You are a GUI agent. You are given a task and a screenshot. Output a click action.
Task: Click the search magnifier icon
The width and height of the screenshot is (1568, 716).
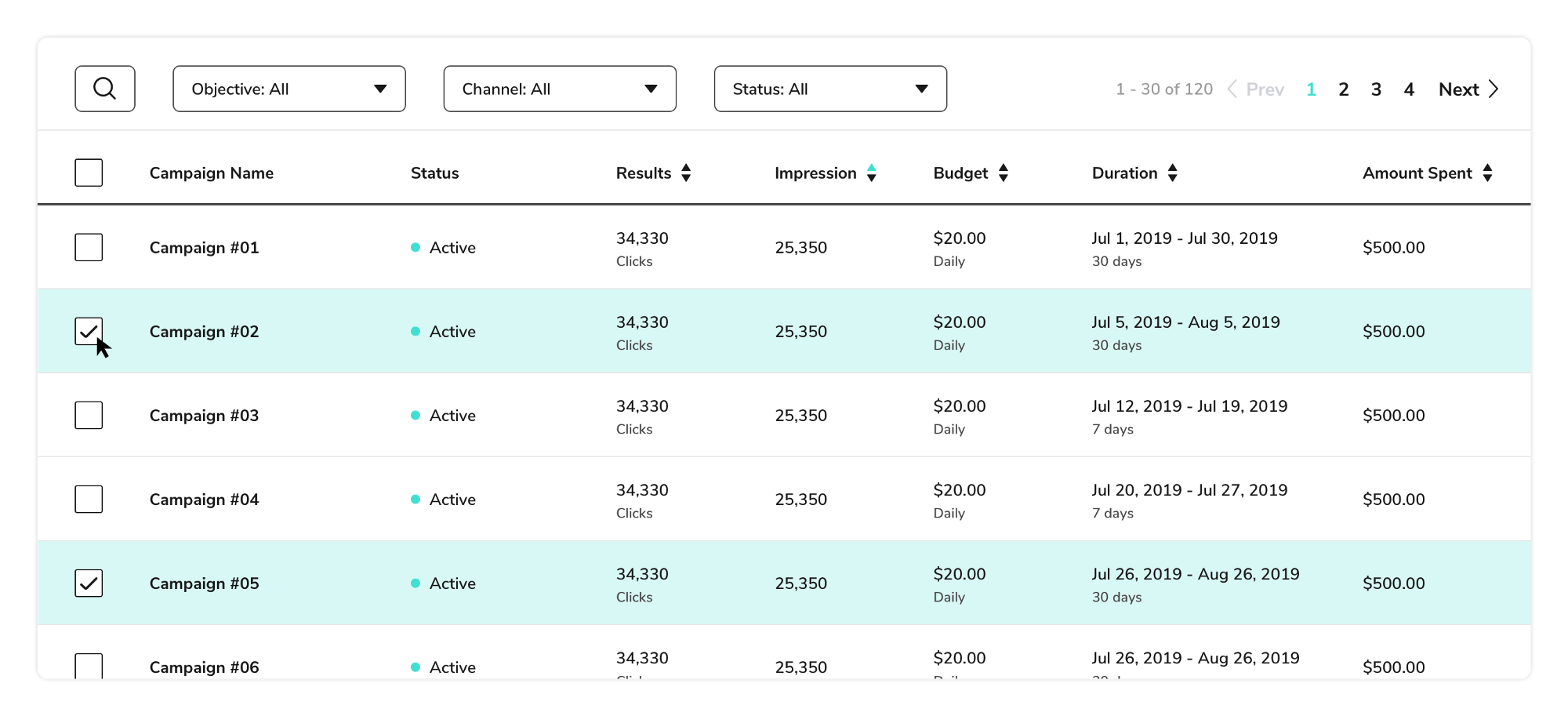(104, 89)
